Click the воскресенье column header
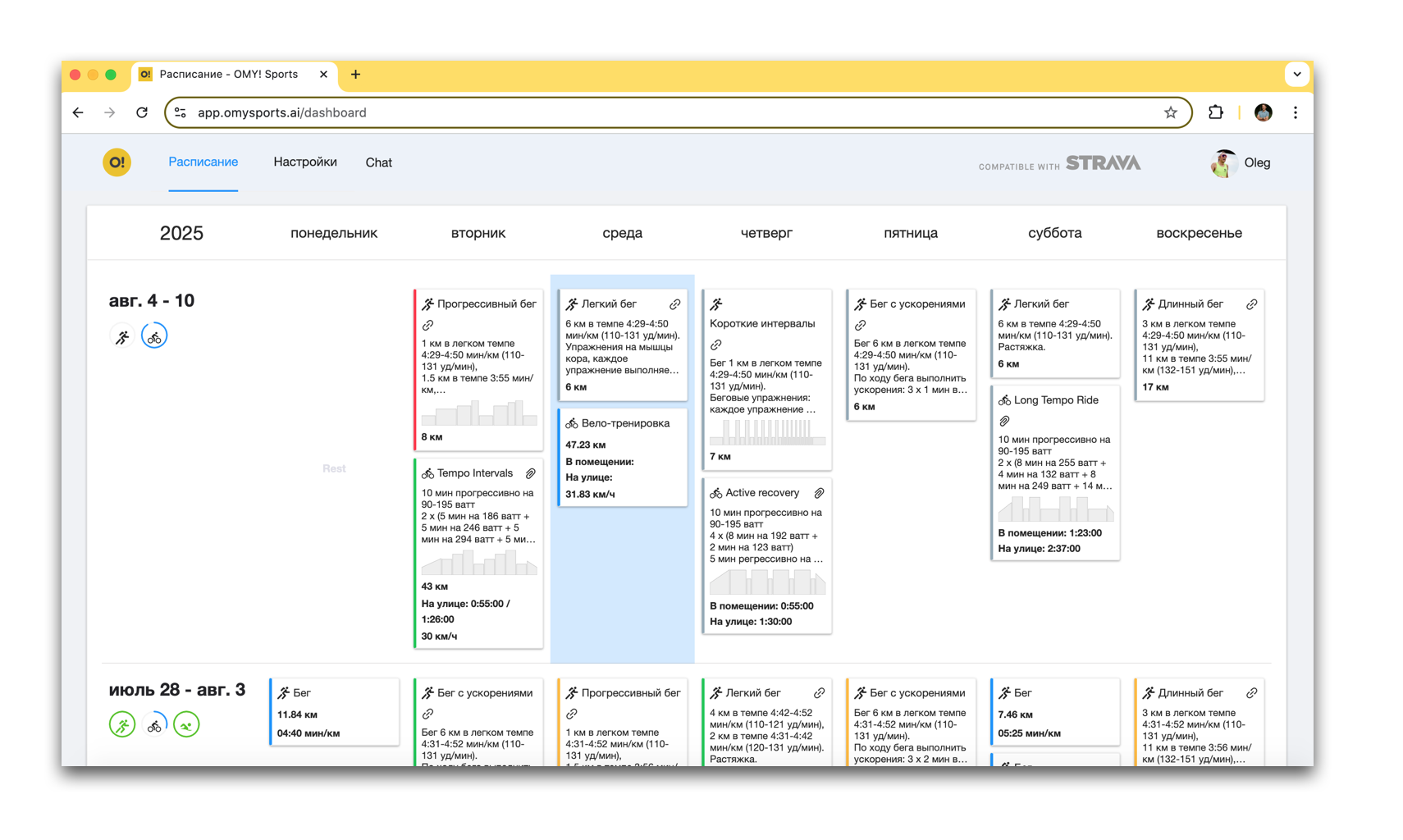The image size is (1403, 840). point(1199,233)
